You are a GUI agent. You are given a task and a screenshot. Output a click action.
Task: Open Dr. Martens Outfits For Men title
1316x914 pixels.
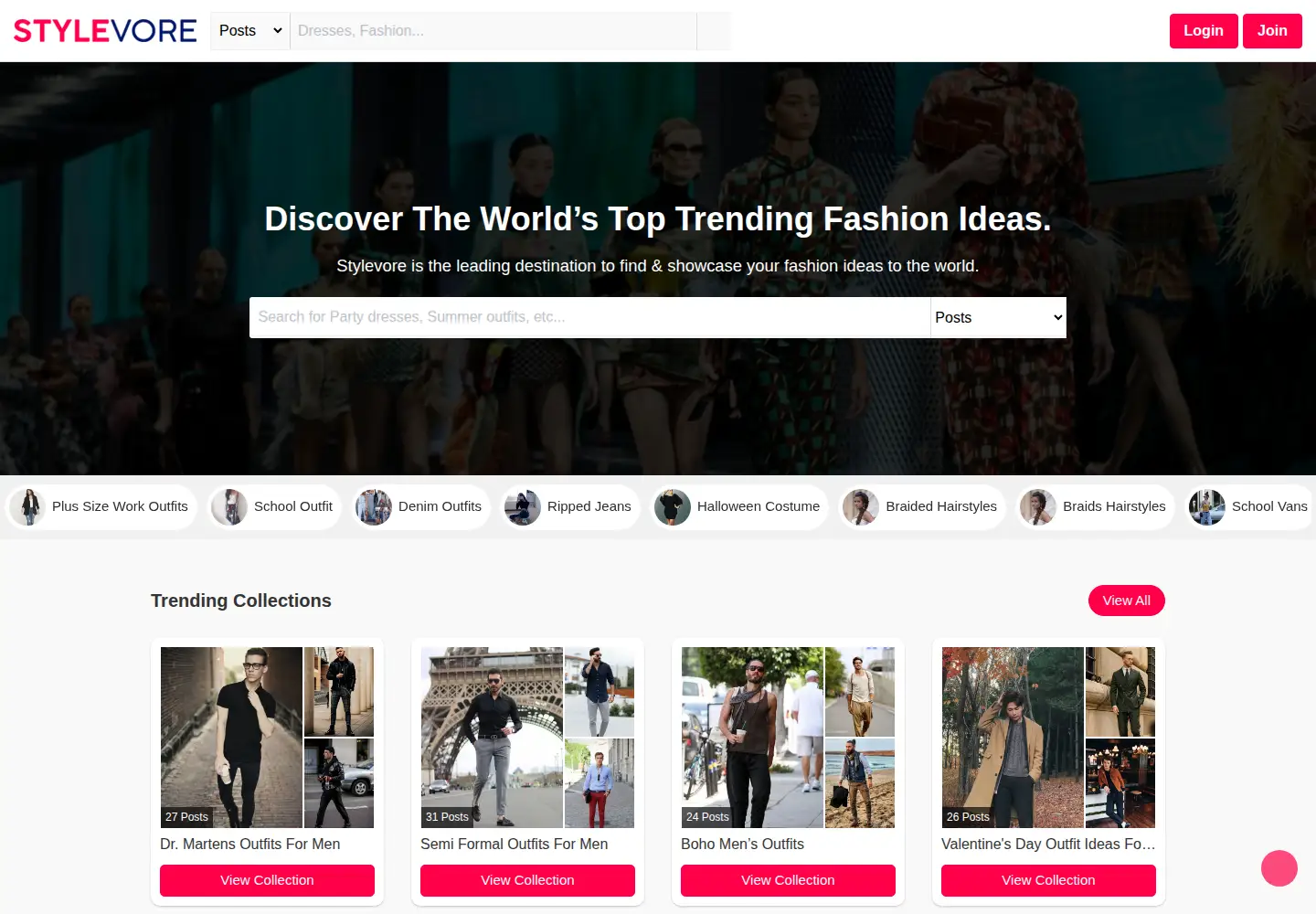pyautogui.click(x=250, y=845)
